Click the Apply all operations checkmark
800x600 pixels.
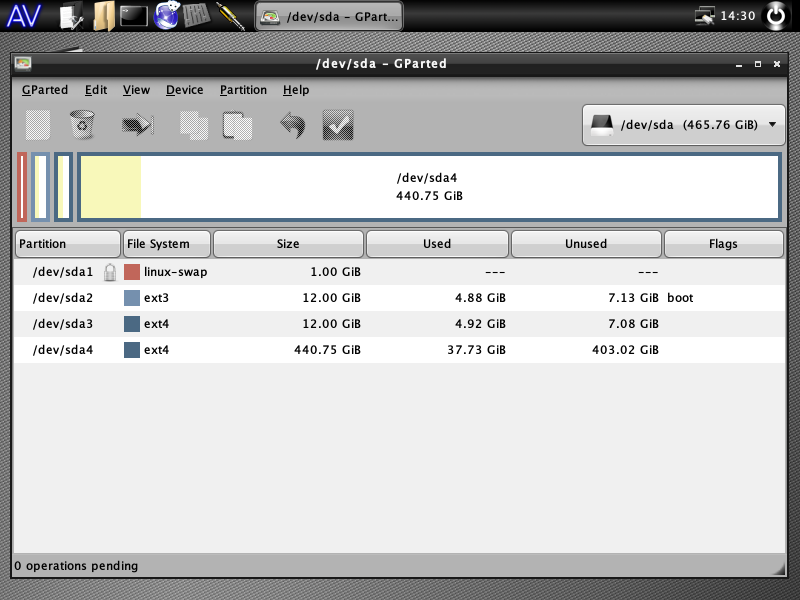pos(338,125)
